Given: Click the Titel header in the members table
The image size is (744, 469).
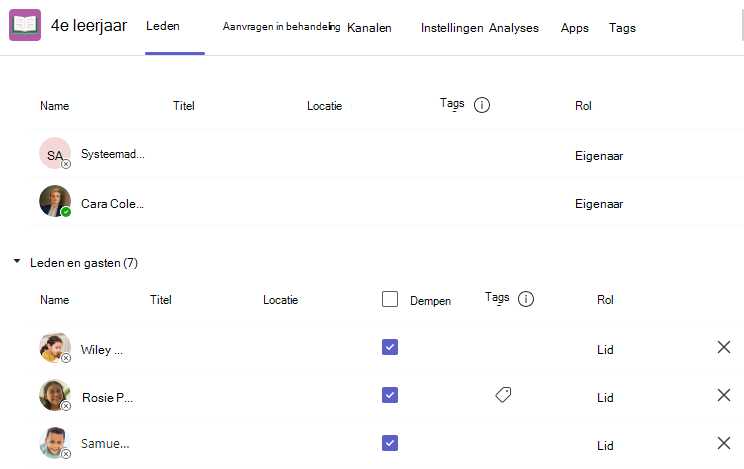Looking at the screenshot, I should (x=161, y=300).
